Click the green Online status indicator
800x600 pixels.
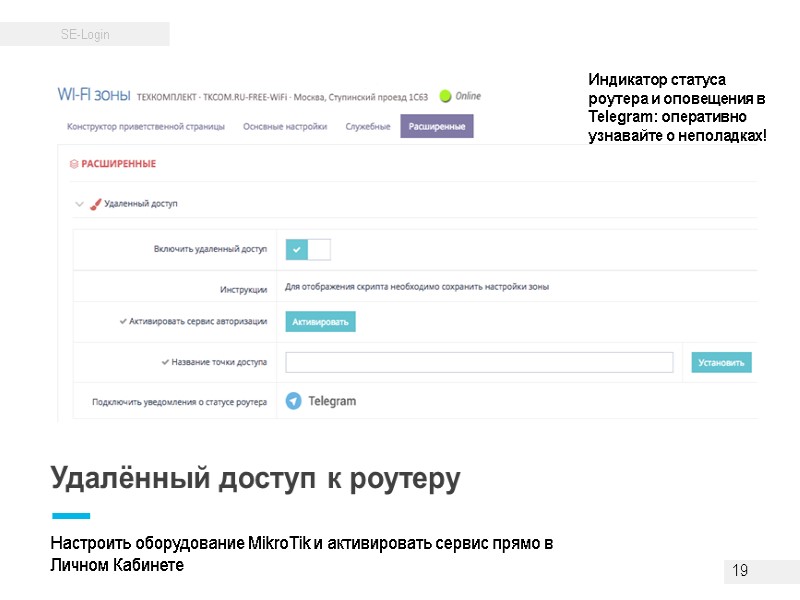447,95
